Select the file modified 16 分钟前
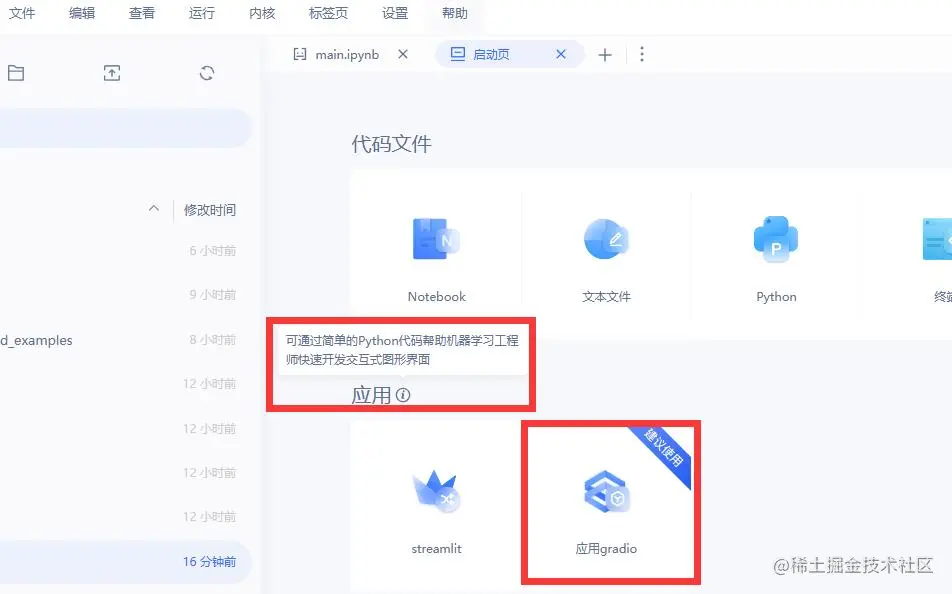 pos(124,562)
